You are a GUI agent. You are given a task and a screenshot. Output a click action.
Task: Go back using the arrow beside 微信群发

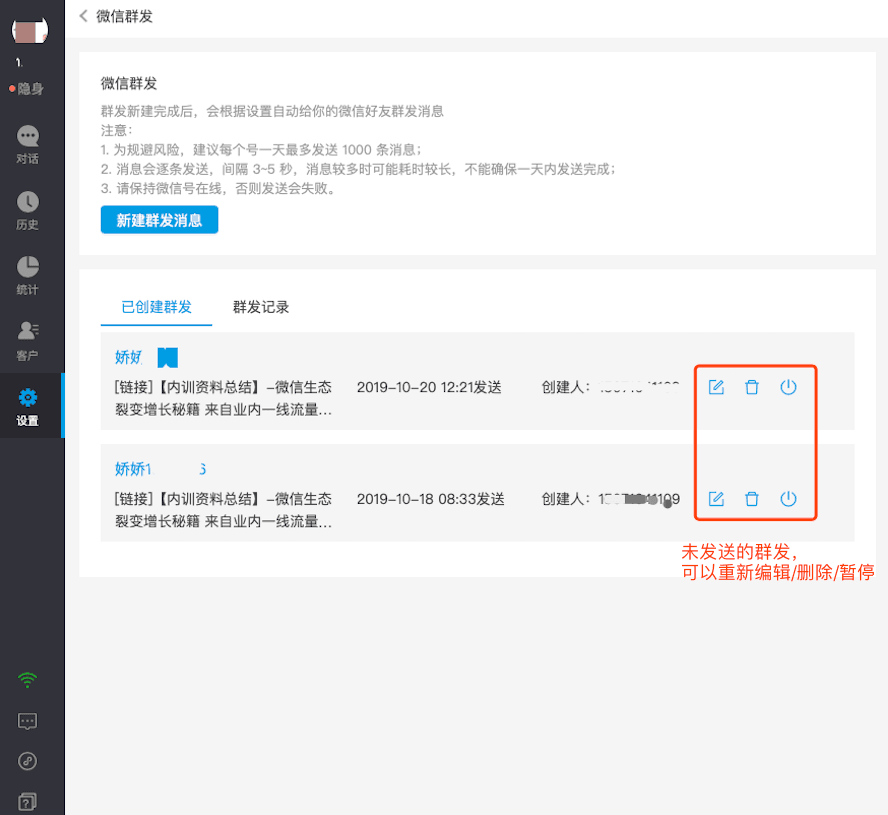pos(84,16)
